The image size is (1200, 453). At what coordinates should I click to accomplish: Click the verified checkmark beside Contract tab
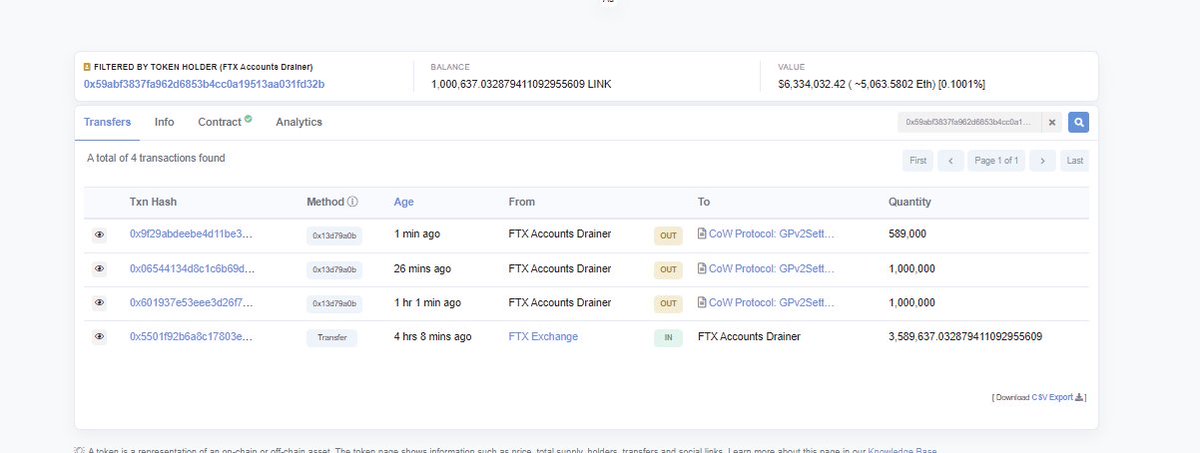[248, 119]
